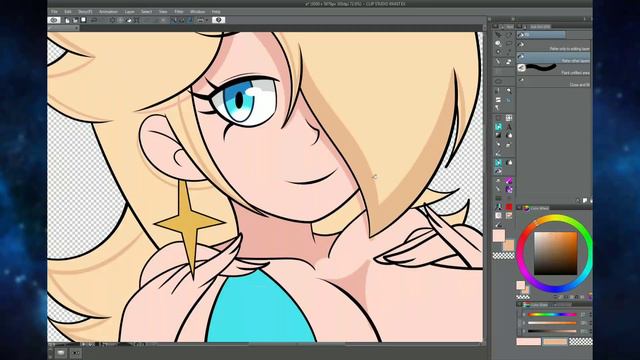This screenshot has height=360, width=640.
Task: Open the View menu
Action: click(x=163, y=12)
